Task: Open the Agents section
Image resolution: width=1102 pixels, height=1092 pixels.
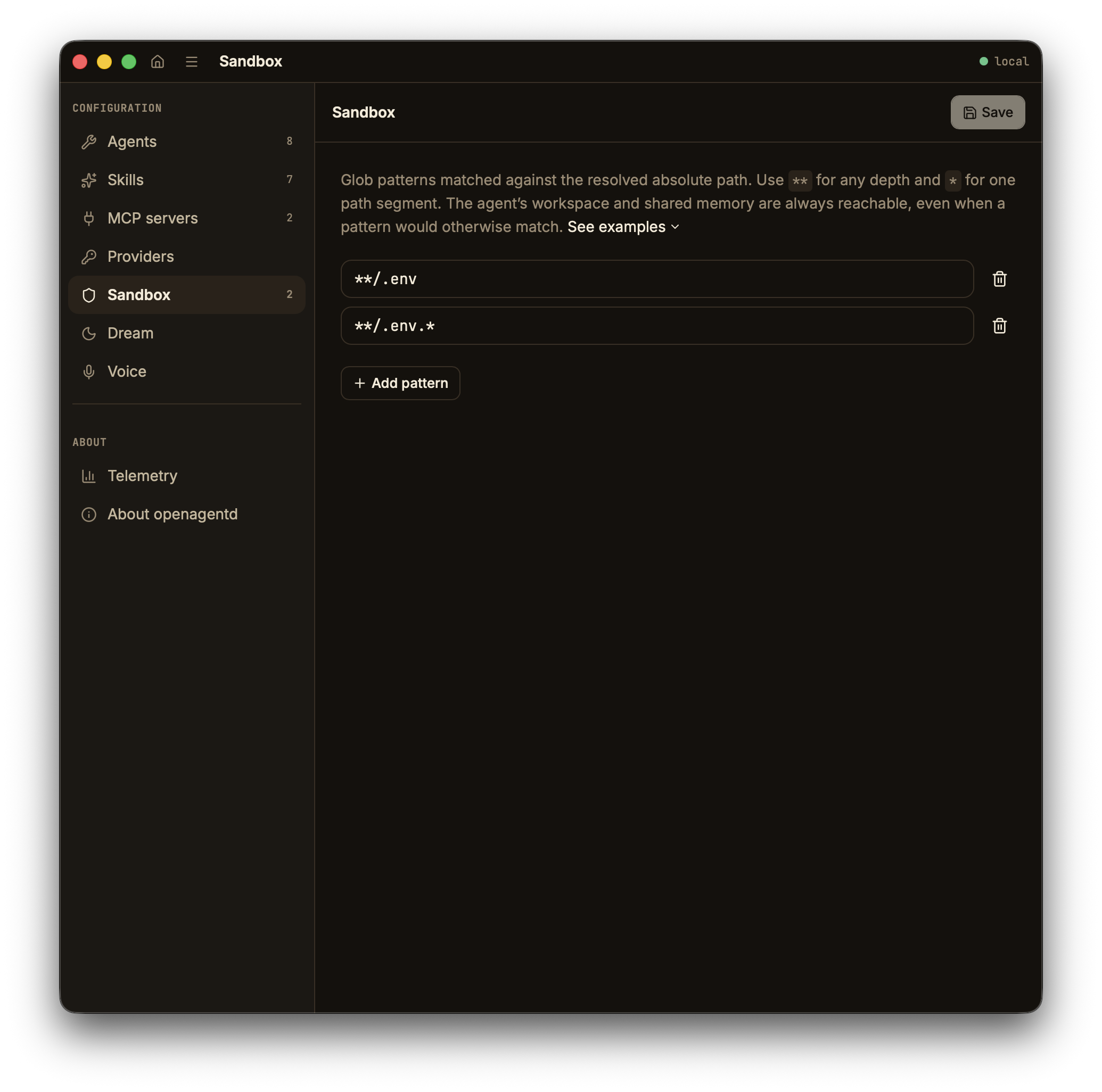Action: pos(186,142)
